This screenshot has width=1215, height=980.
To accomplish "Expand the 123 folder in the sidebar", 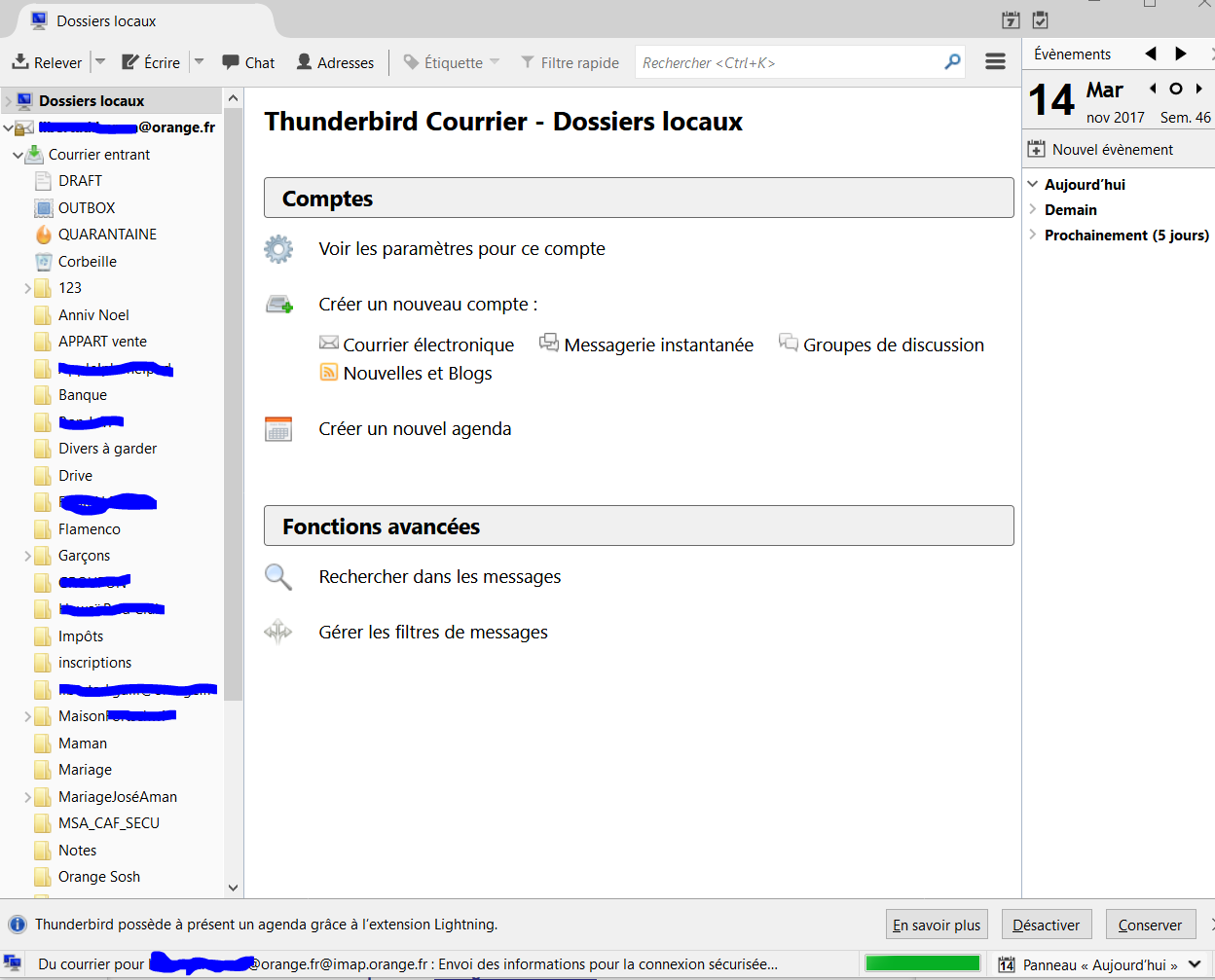I will 27,287.
